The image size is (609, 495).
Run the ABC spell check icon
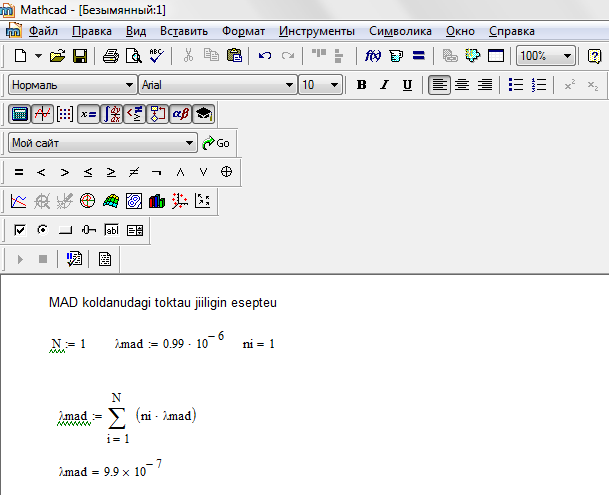157,56
